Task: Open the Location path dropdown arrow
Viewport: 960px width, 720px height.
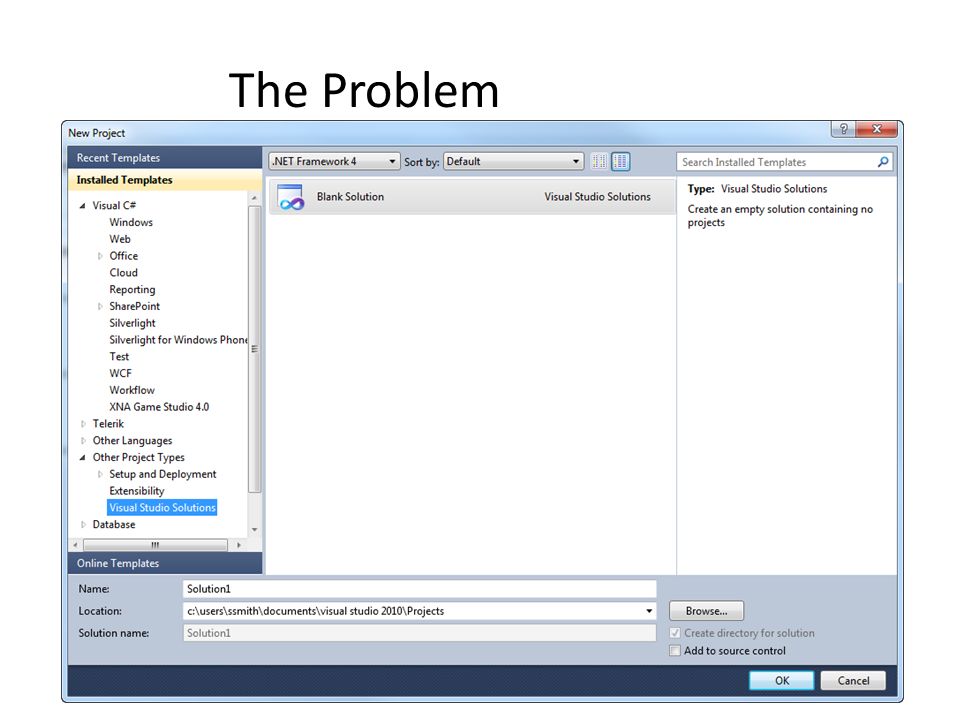Action: pyautogui.click(x=649, y=611)
